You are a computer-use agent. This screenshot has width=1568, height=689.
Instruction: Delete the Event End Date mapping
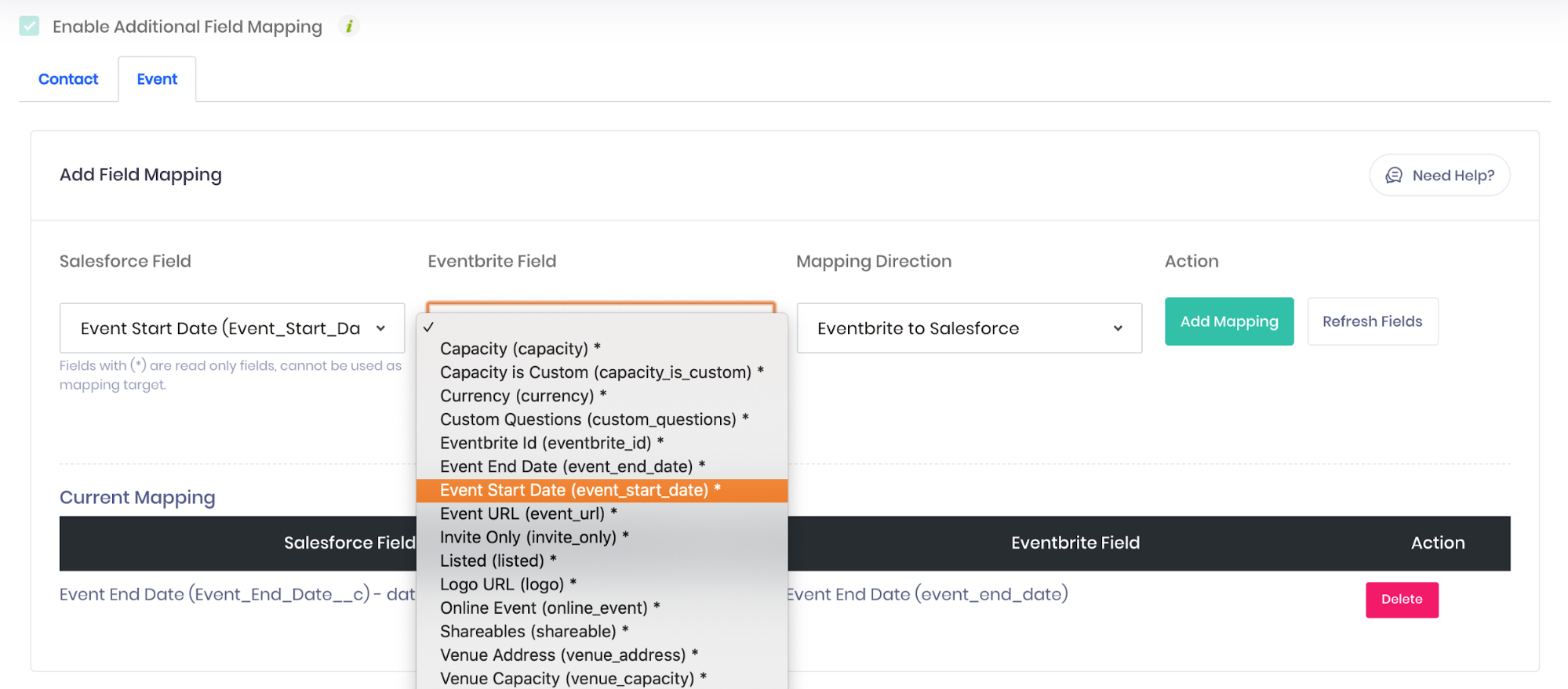1402,600
